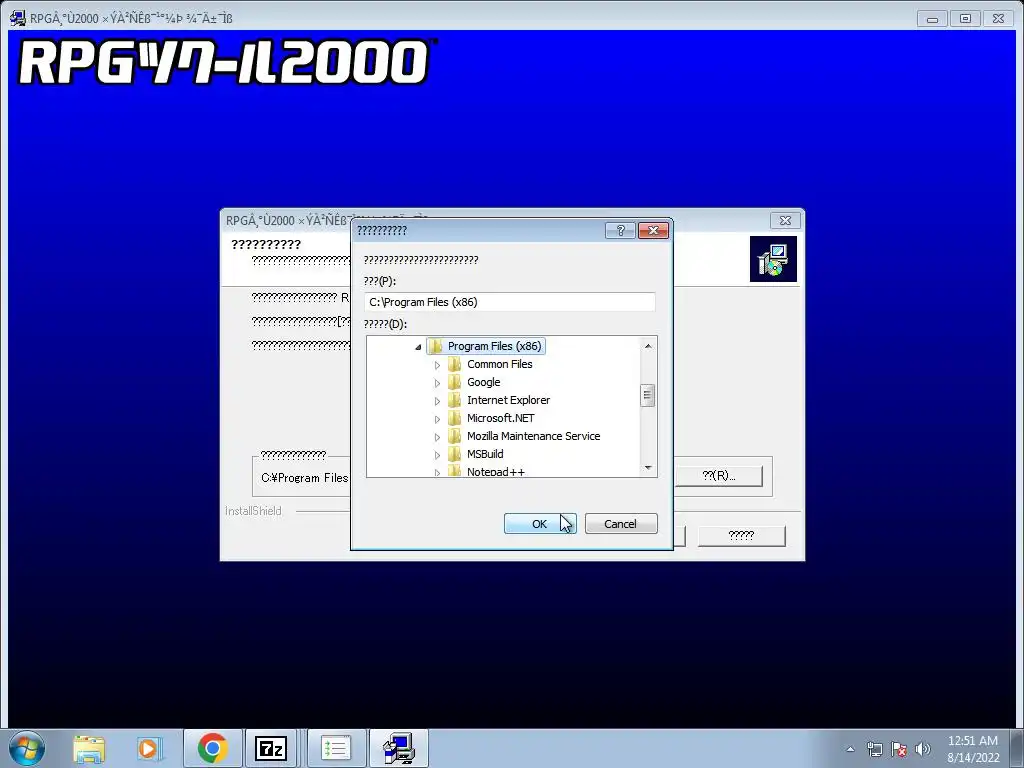
Task: Close the InstallShield setup window
Action: (x=785, y=221)
